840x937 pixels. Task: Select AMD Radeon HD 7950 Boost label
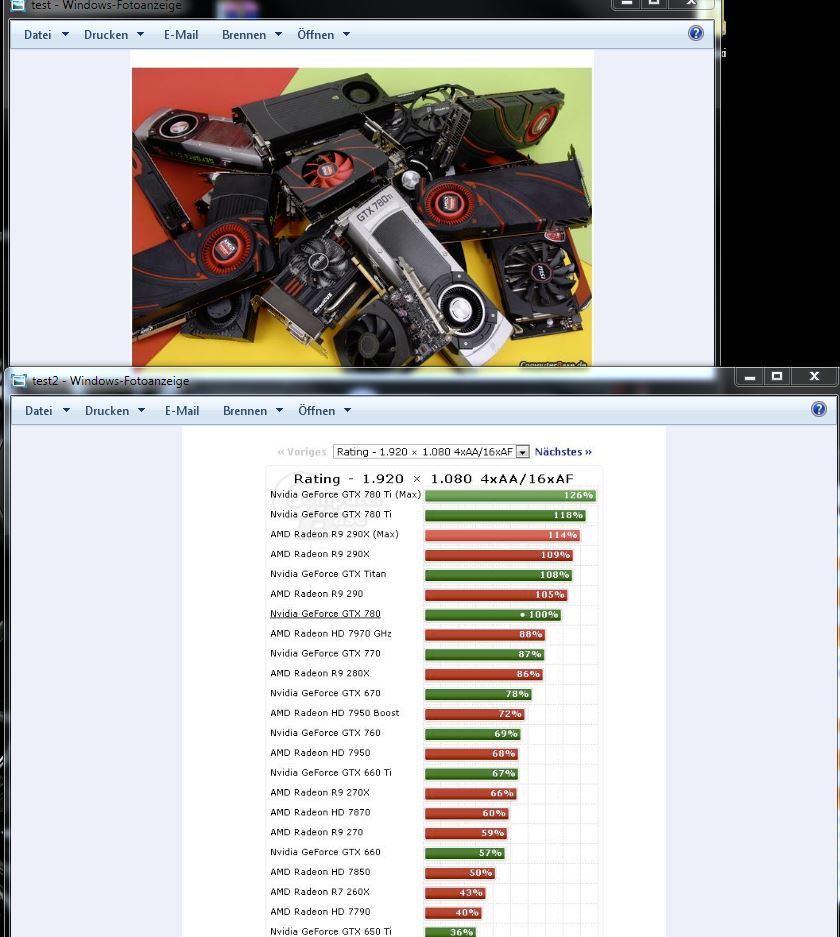335,713
